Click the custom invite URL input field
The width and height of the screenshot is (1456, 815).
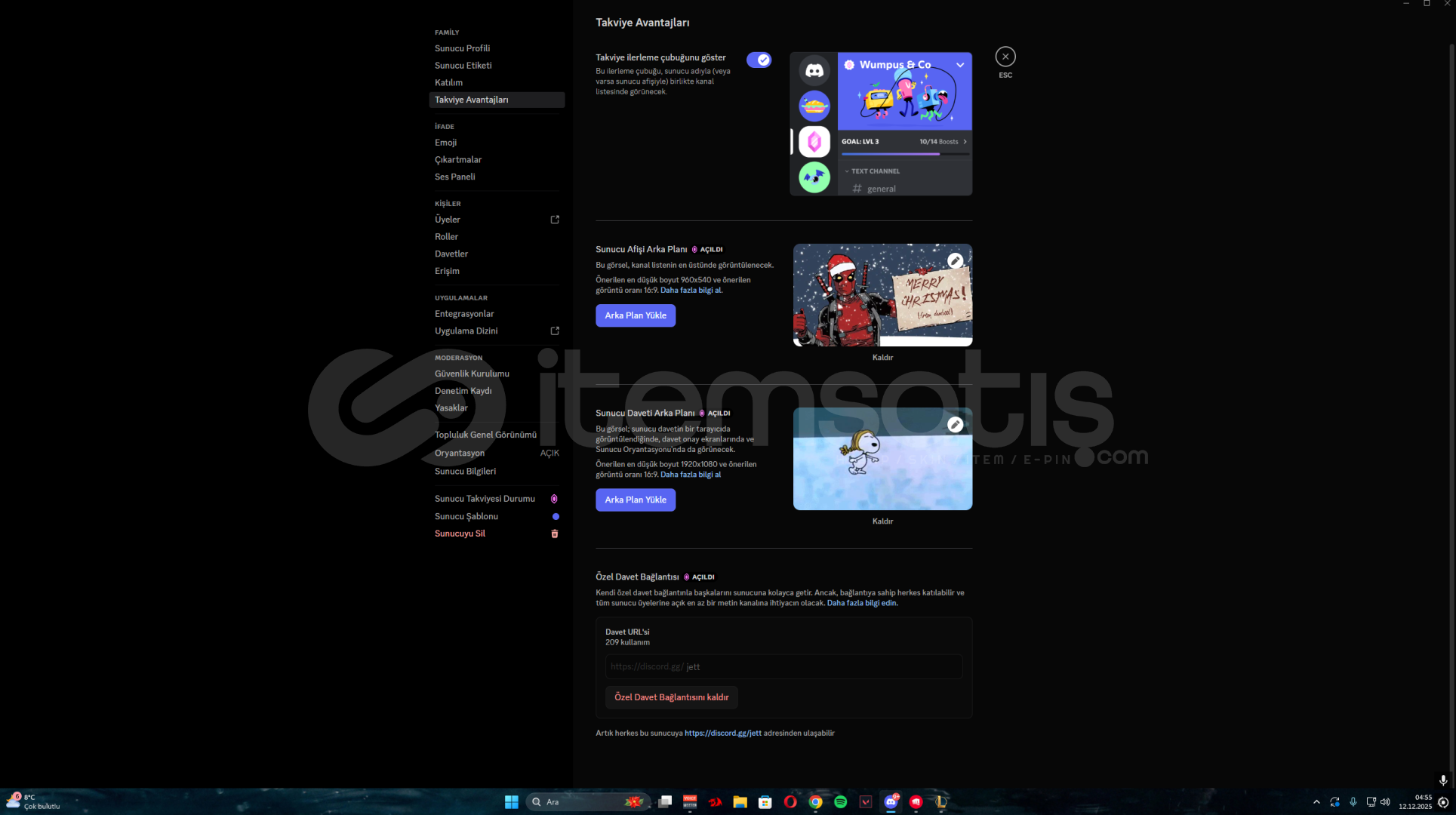point(783,666)
